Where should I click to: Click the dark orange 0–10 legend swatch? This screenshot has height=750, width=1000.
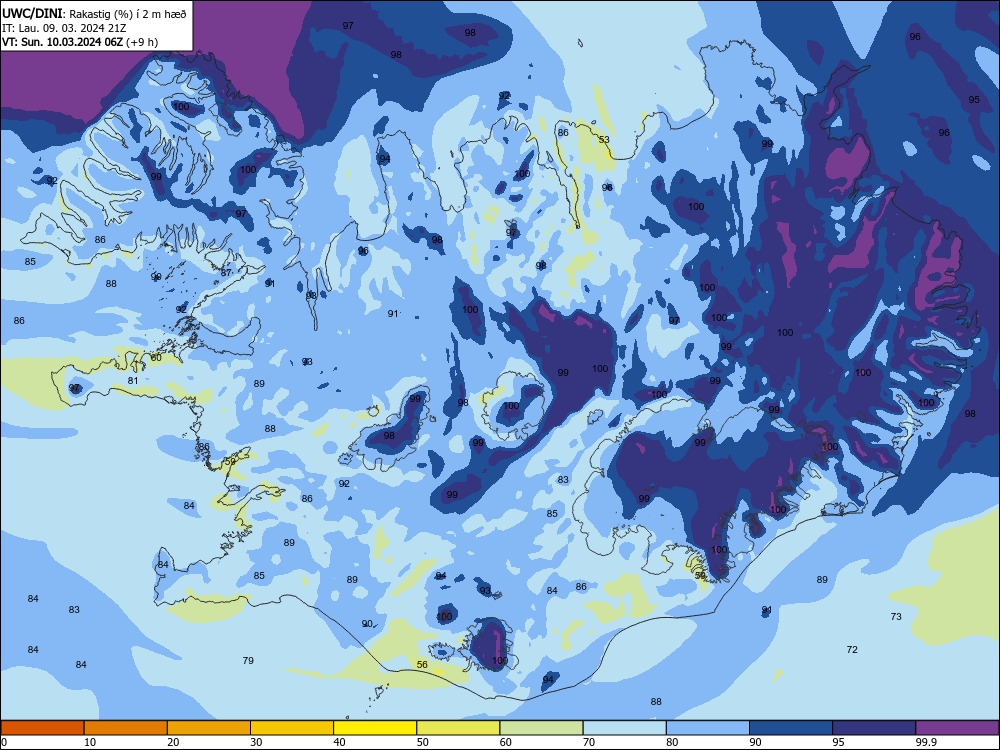(x=42, y=728)
